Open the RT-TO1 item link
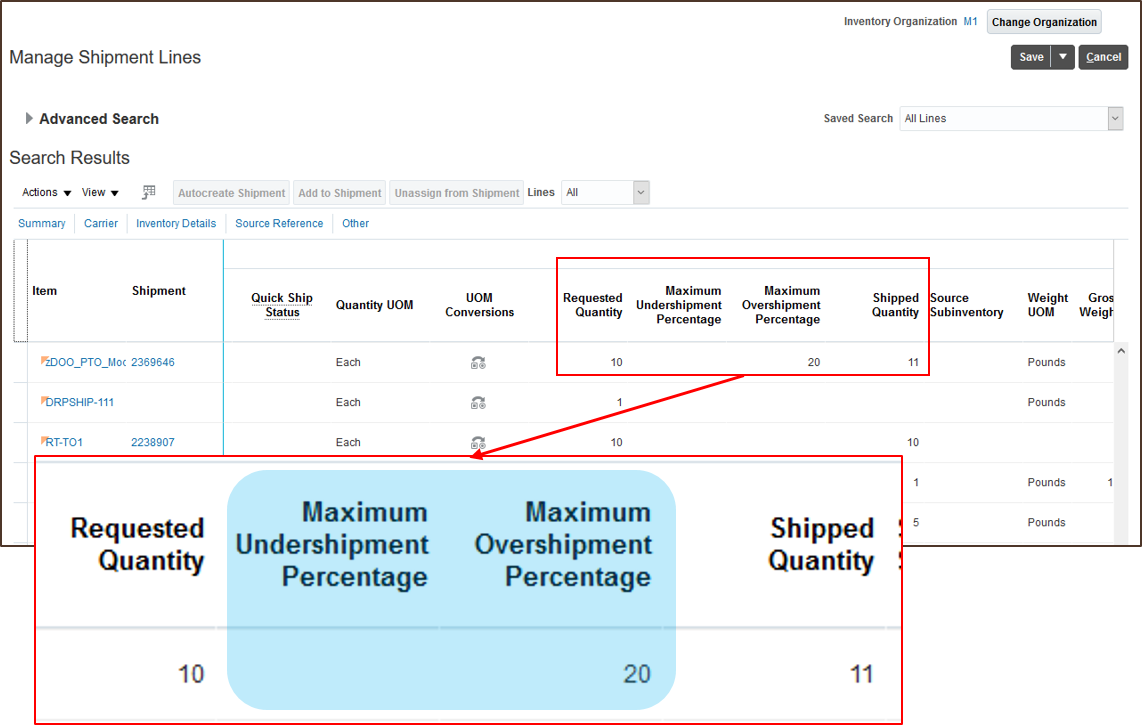1142x725 pixels. tap(64, 442)
